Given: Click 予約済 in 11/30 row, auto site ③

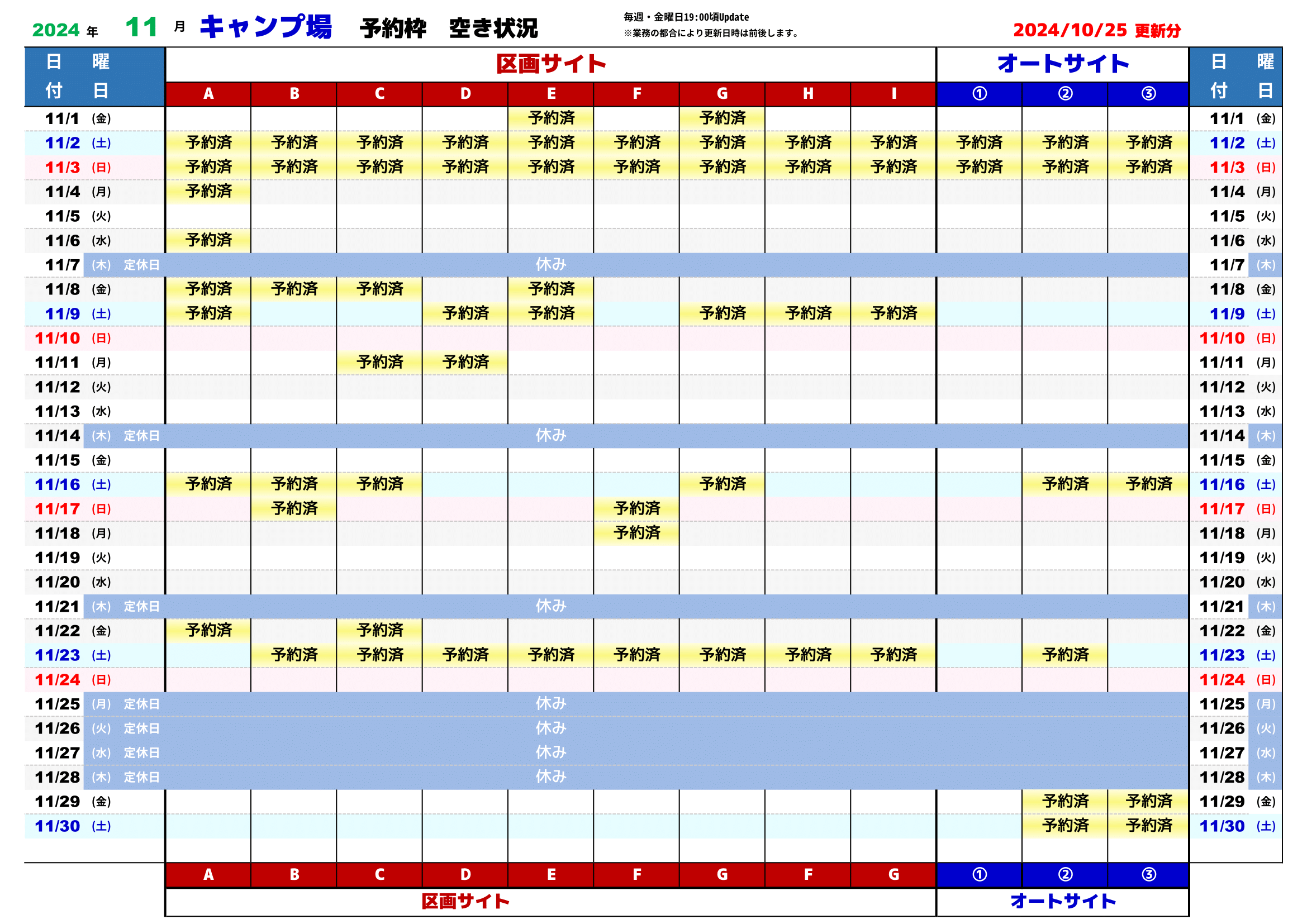Looking at the screenshot, I should pyautogui.click(x=1149, y=826).
